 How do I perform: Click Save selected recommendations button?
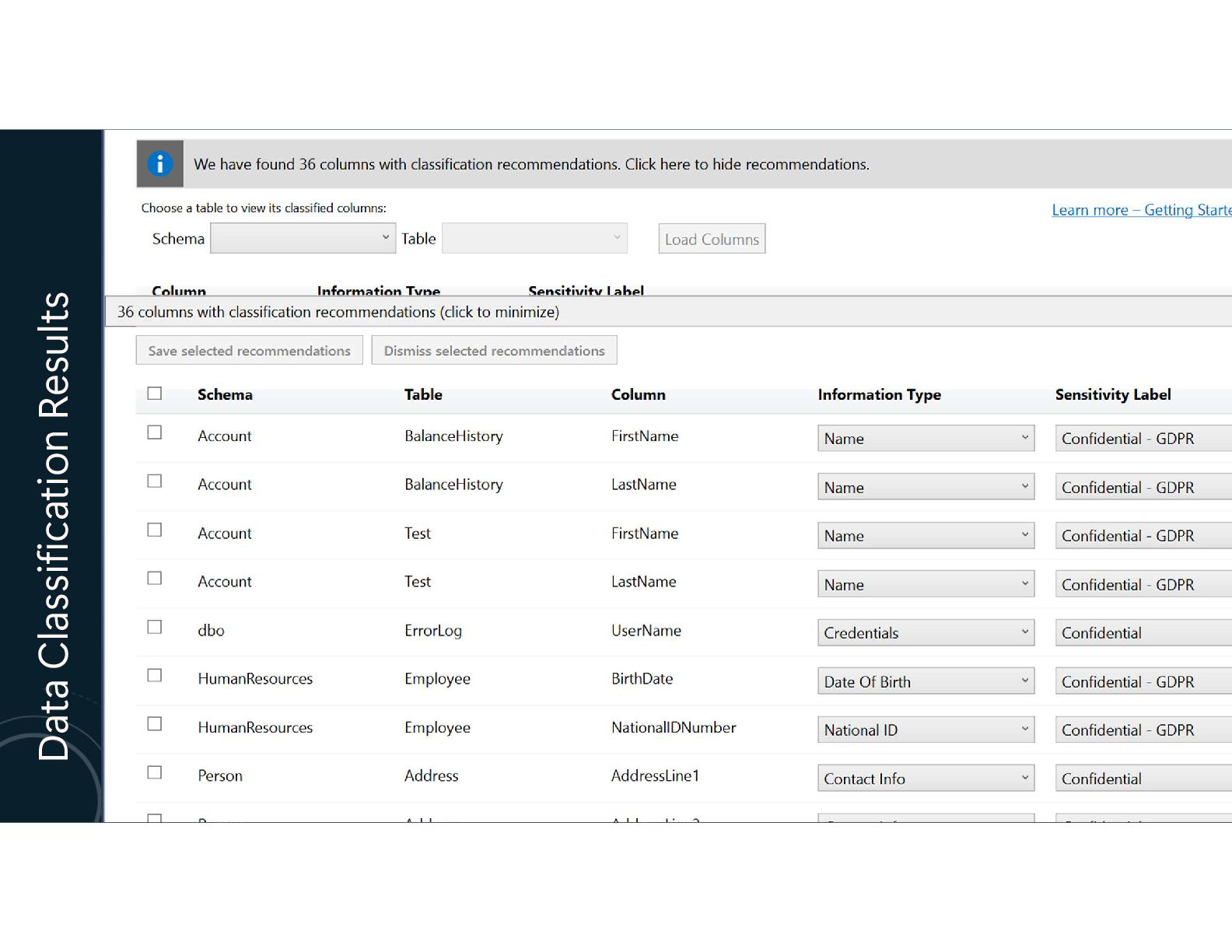pyautogui.click(x=250, y=350)
